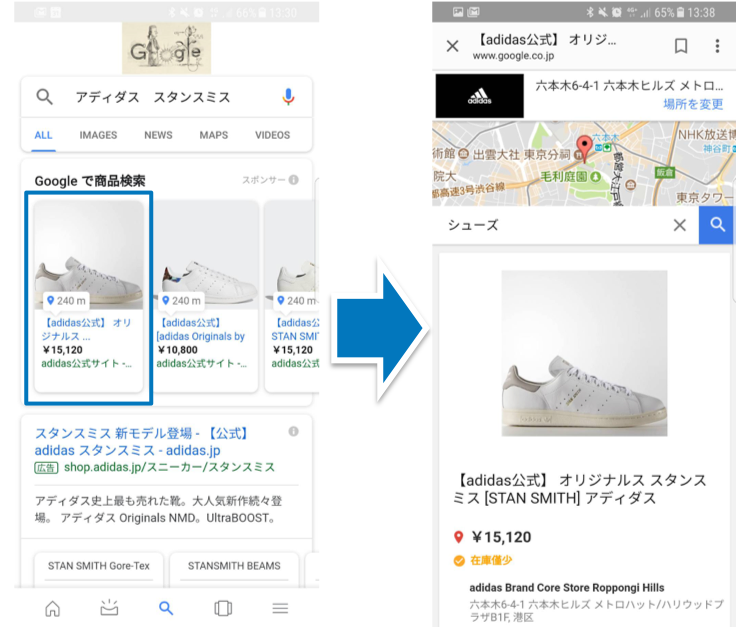Image resolution: width=750 pixels, height=627 pixels.
Task: Clear the シューズ search field with X
Action: tap(680, 225)
